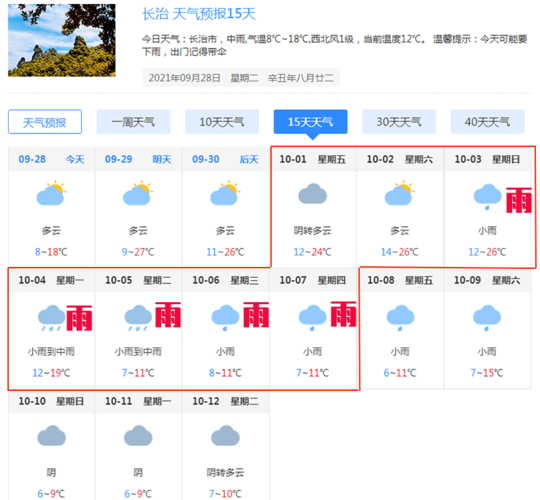Select the 15天天气 tab
The width and height of the screenshot is (540, 500).
310,122
